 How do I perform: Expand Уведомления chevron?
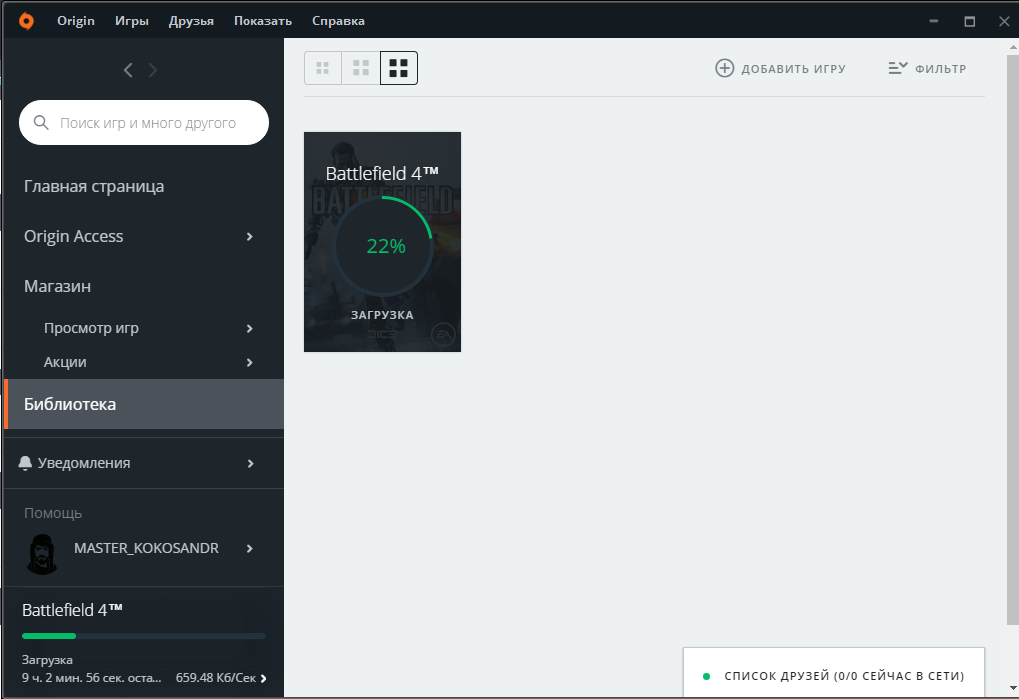coord(250,463)
